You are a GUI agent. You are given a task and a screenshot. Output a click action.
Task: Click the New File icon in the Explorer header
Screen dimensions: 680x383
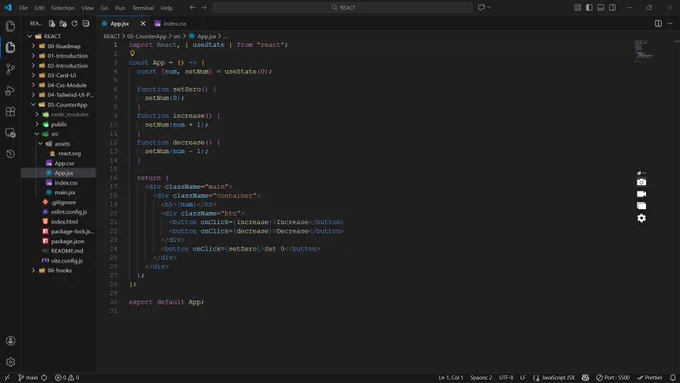(52, 23)
